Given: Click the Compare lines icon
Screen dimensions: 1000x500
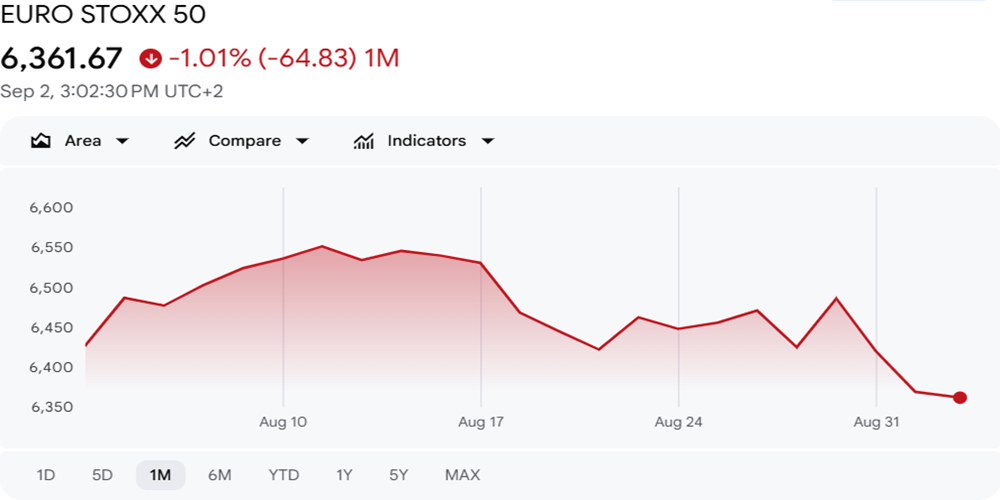Looking at the screenshot, I should pos(184,141).
